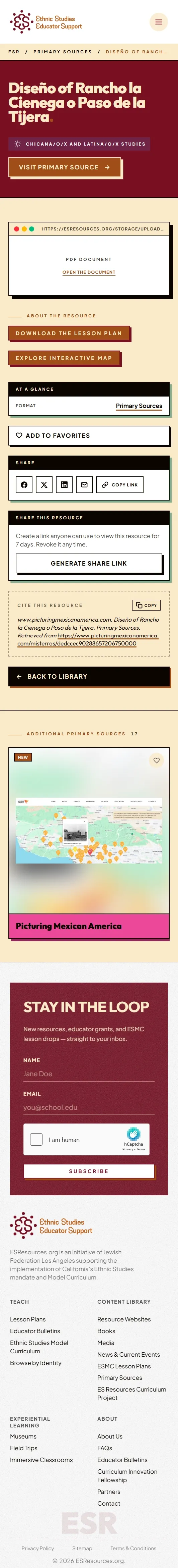Open hCaptcha Privacy link

coord(127,1149)
